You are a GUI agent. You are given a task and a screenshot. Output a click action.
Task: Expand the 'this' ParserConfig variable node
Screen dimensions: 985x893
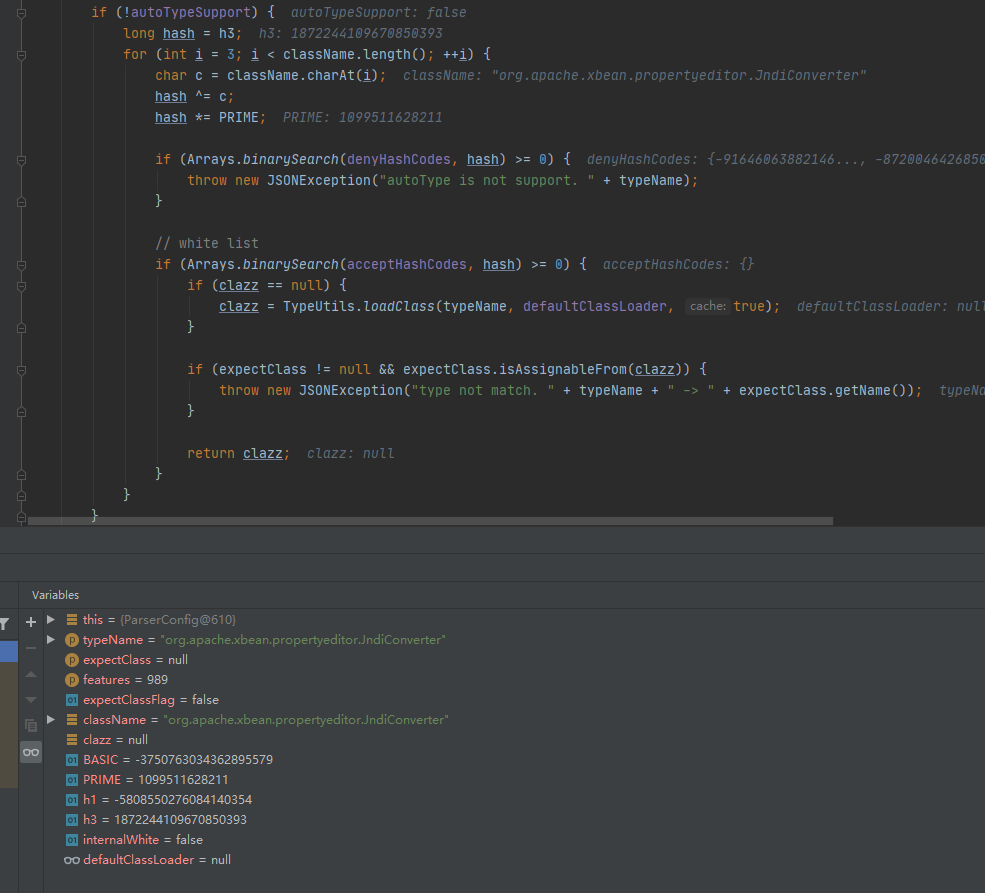click(51, 620)
